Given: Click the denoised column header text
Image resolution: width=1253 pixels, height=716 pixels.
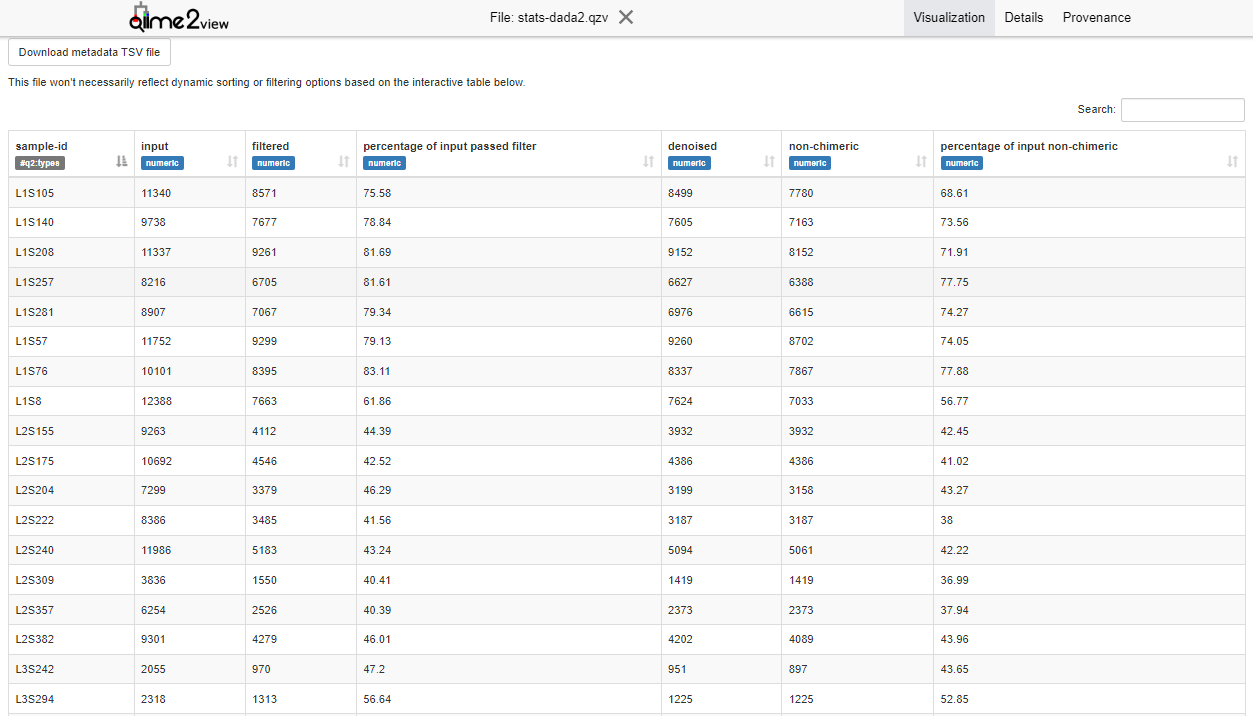Looking at the screenshot, I should pos(692,146).
